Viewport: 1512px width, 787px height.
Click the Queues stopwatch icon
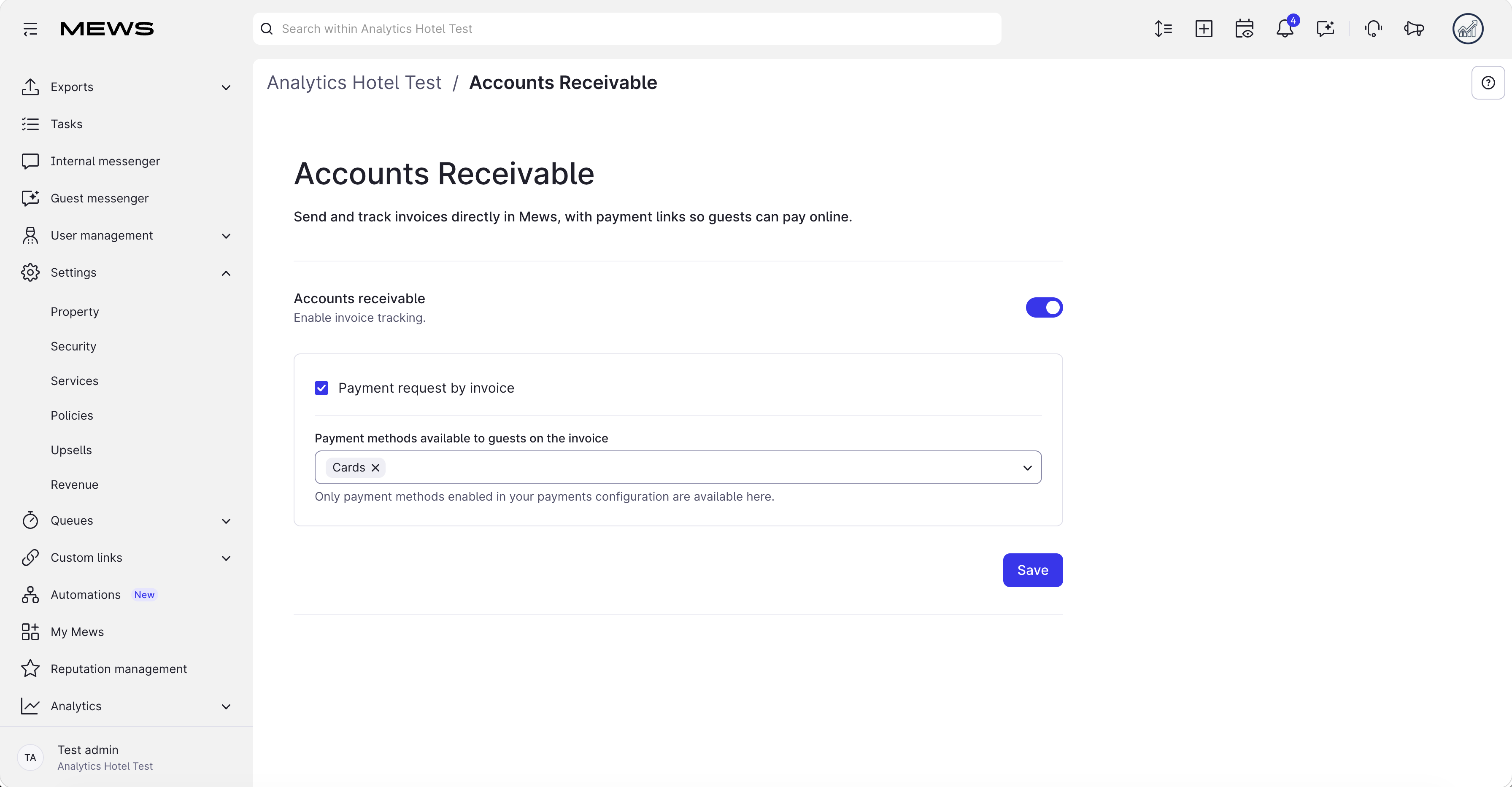[x=30, y=520]
